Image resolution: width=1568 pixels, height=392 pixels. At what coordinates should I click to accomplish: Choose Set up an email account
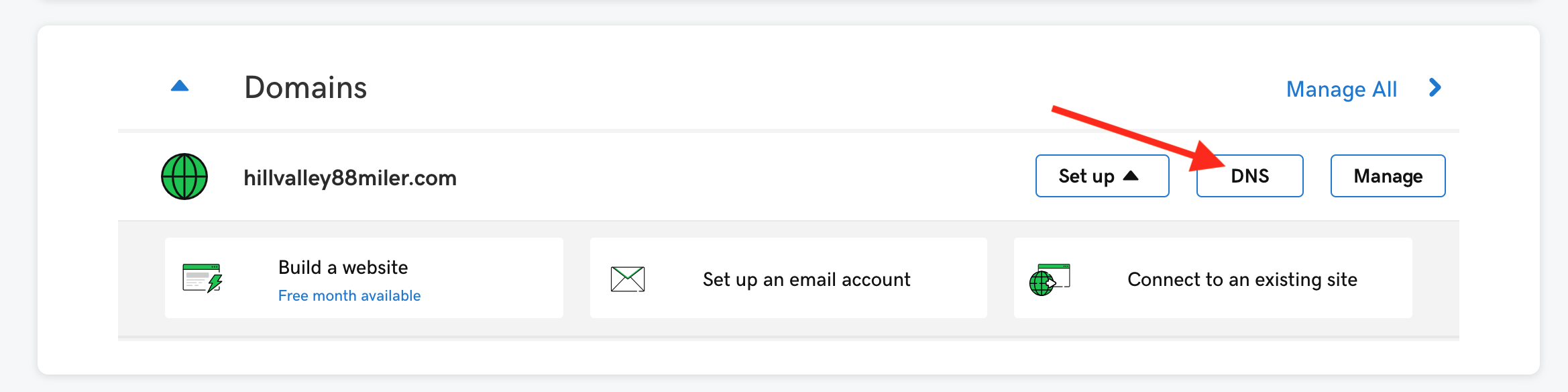807,279
